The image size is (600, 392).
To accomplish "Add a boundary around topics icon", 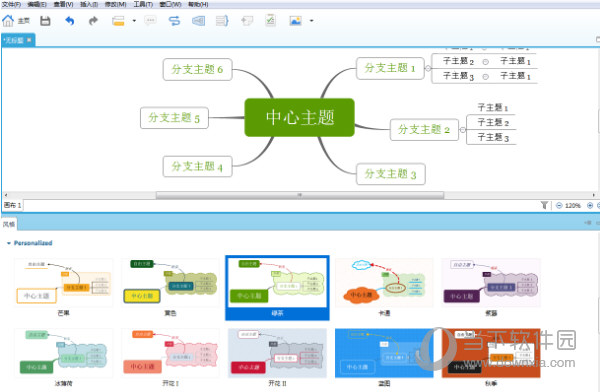I will pos(198,21).
